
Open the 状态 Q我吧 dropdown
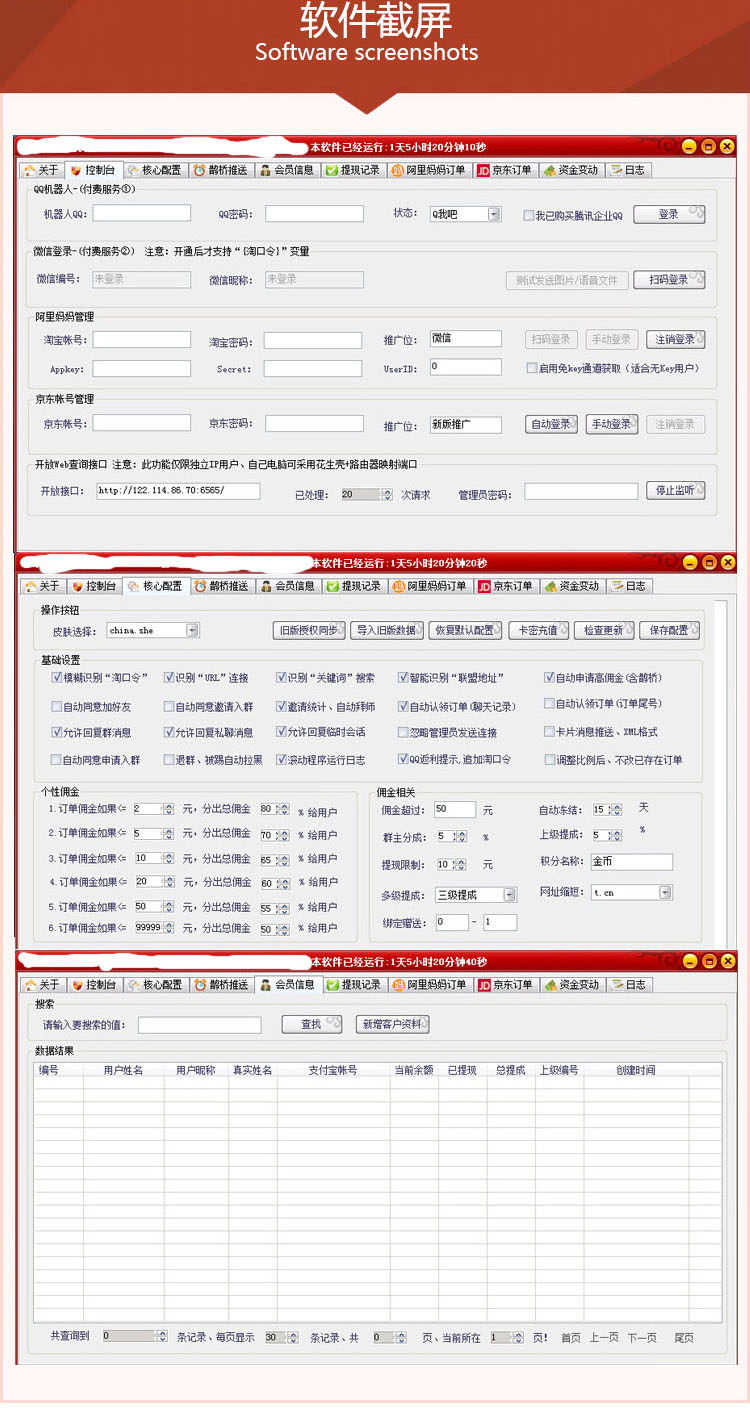click(494, 214)
